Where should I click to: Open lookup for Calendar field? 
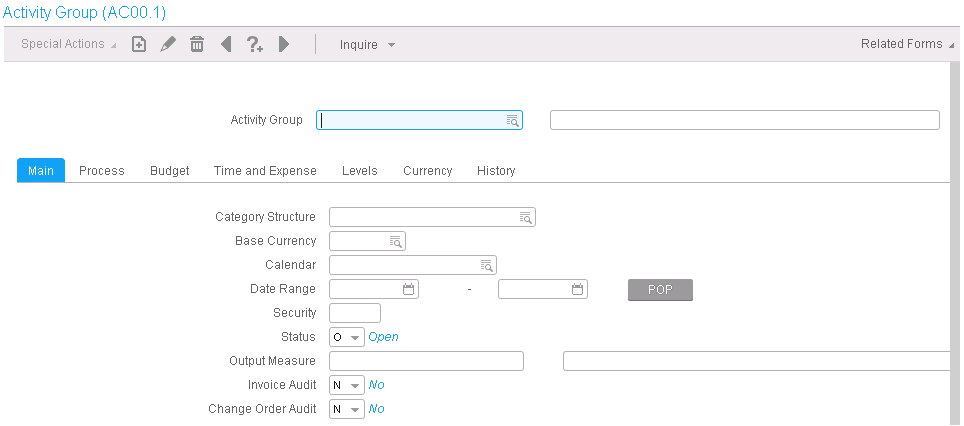486,265
